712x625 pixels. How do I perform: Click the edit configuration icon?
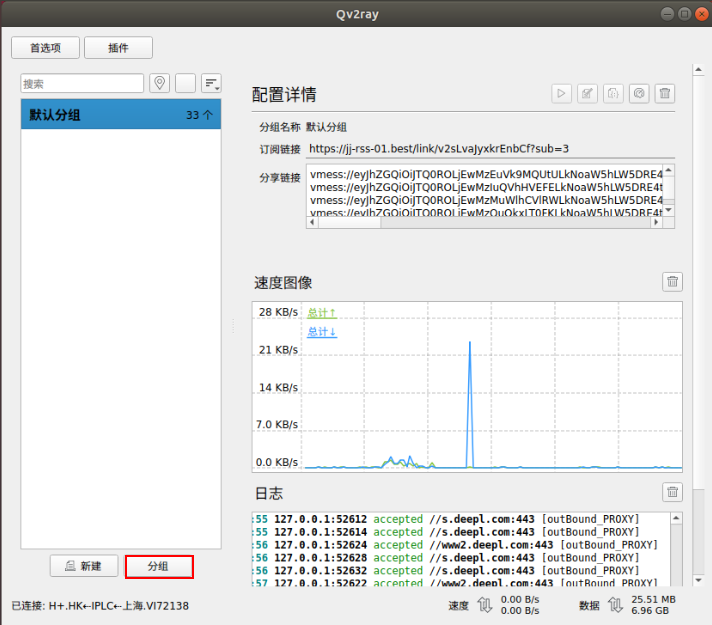(x=587, y=93)
